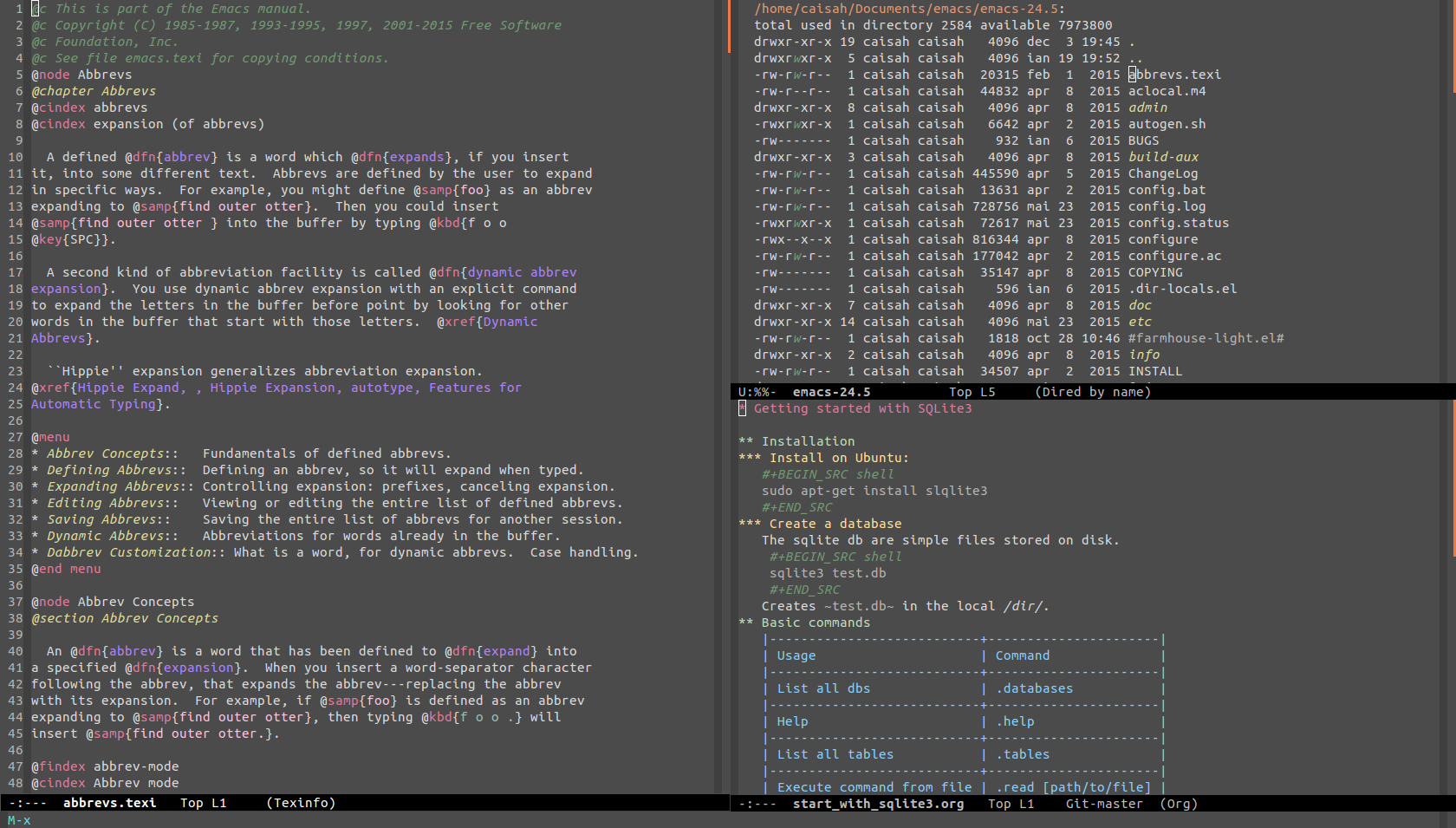Open the admin directory in Dired
The width and height of the screenshot is (1456, 828).
[1147, 108]
